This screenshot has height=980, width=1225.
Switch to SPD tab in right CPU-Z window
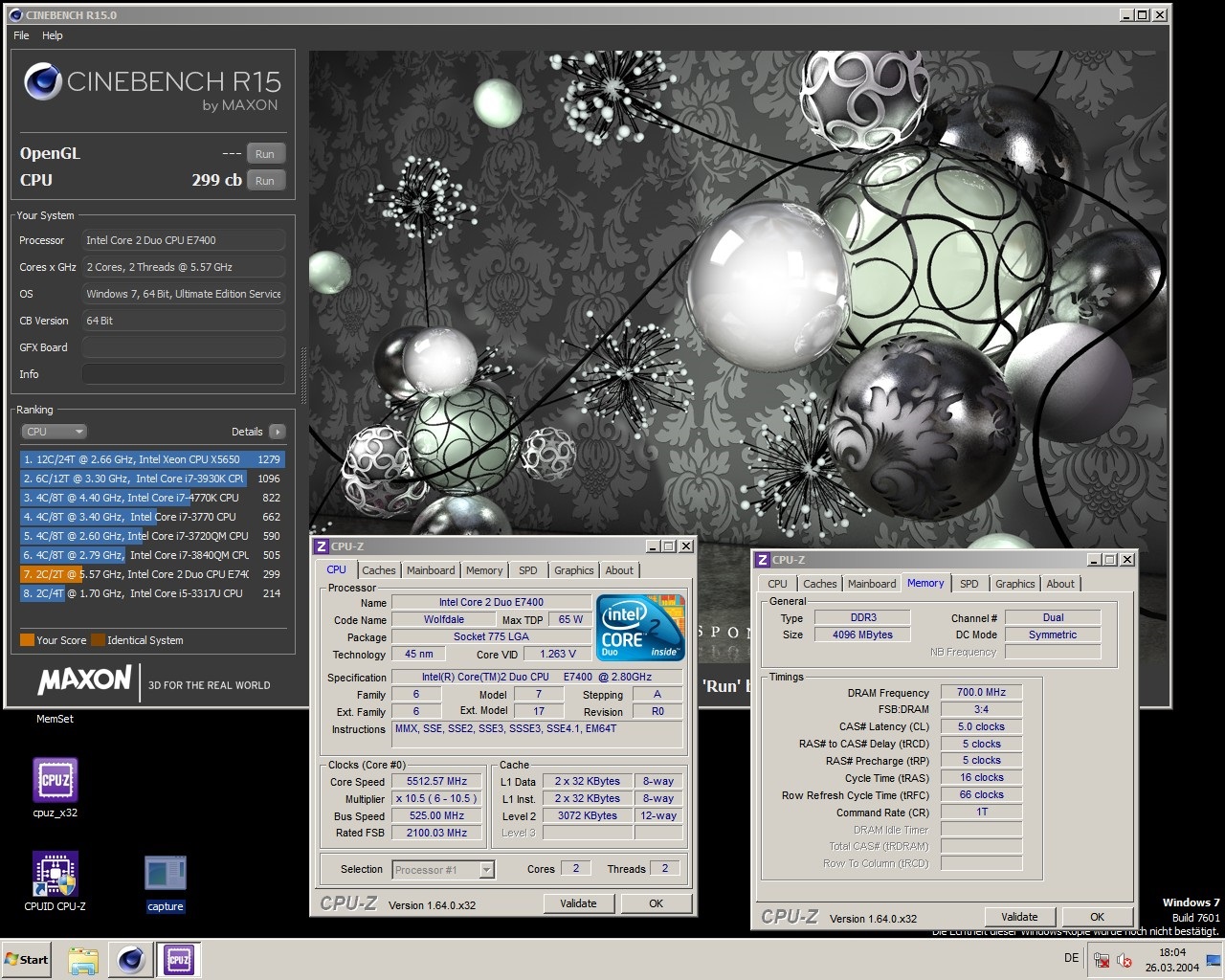coord(969,584)
